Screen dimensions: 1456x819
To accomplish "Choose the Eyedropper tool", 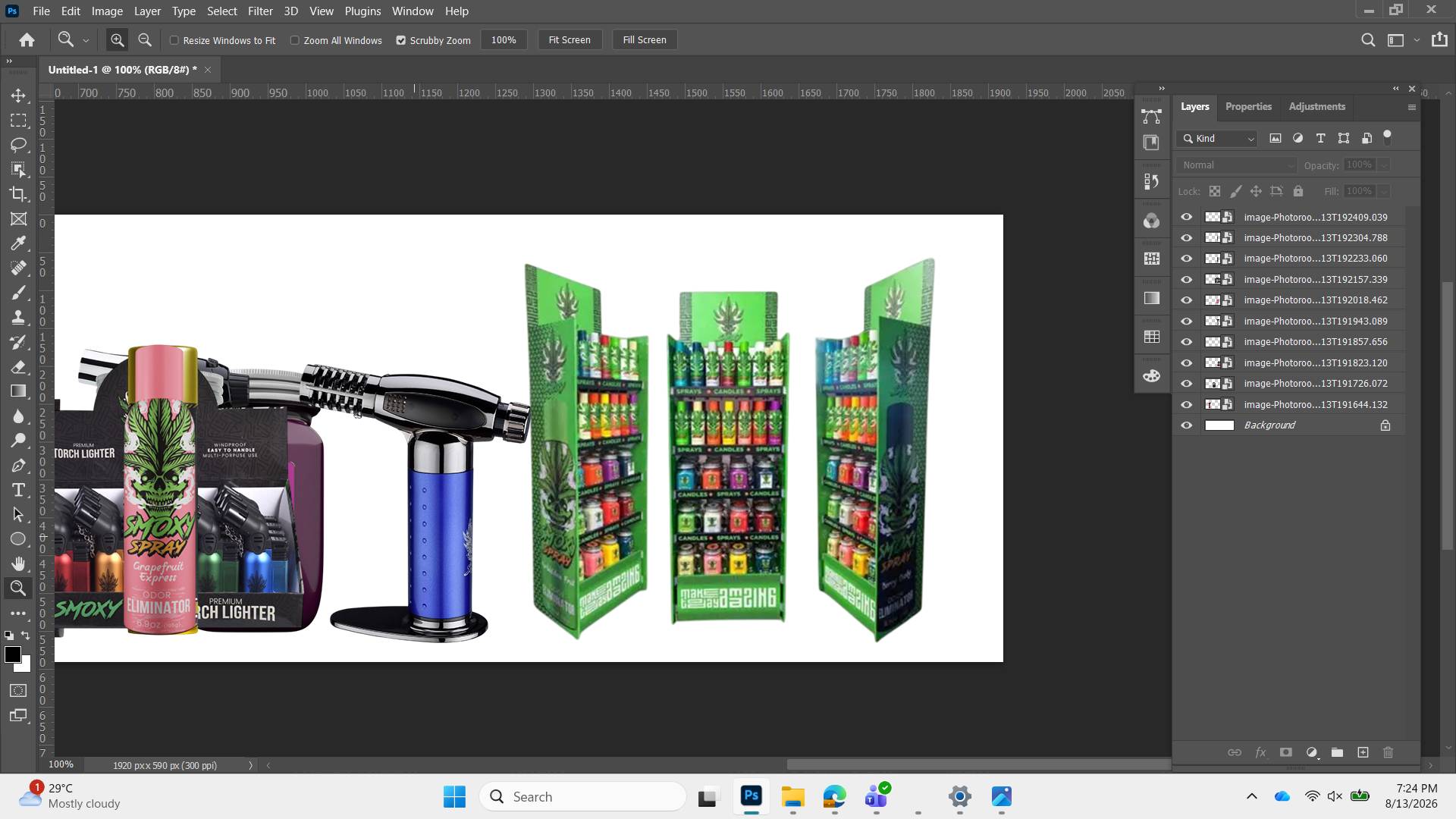I will 18,243.
